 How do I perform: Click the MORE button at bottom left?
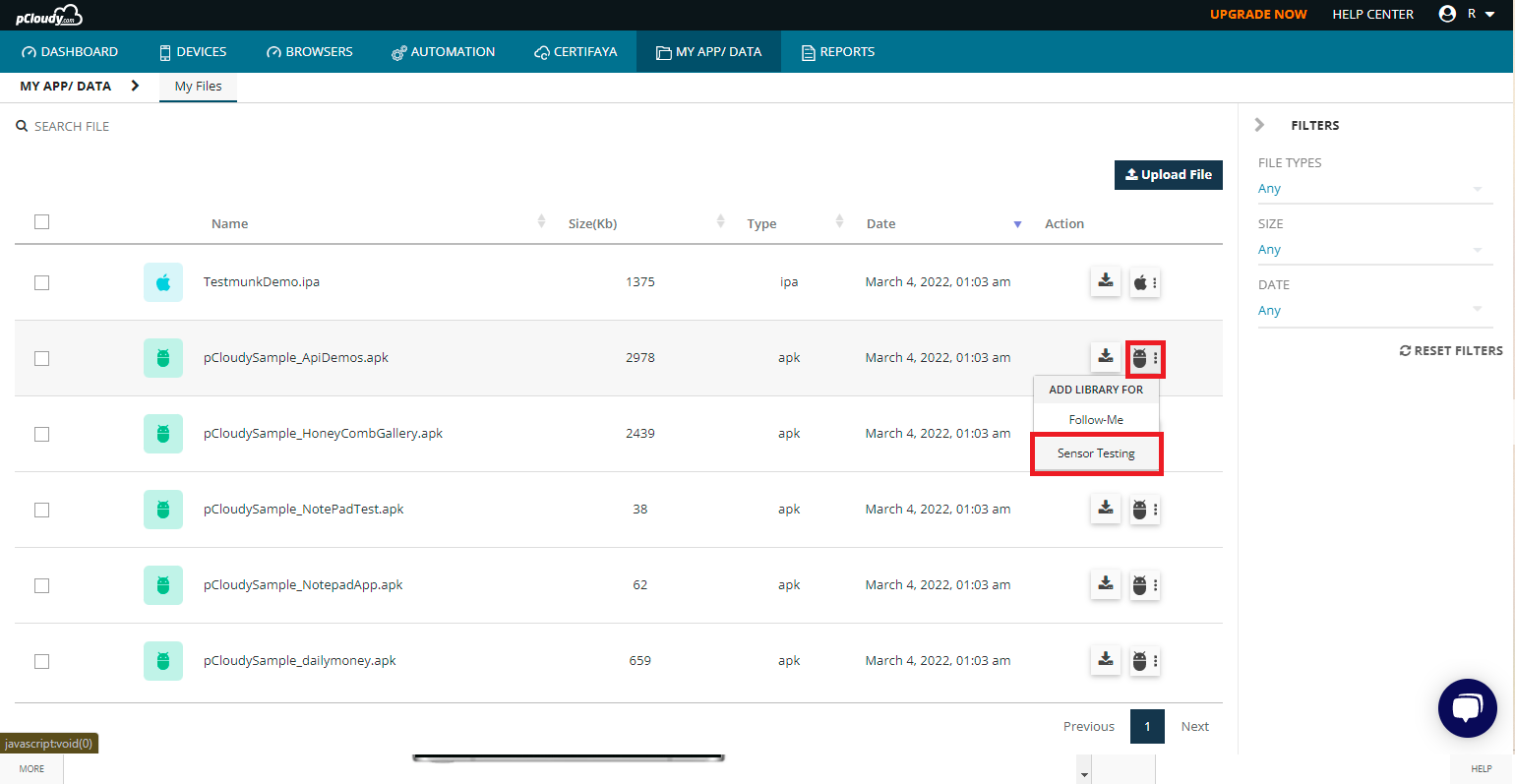coord(31,769)
